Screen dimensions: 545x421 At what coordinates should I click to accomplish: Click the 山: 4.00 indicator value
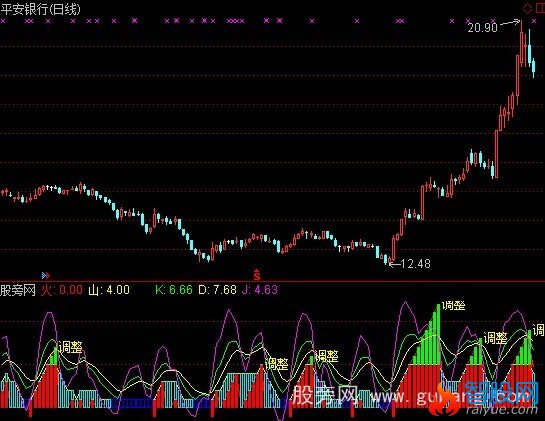click(x=109, y=290)
